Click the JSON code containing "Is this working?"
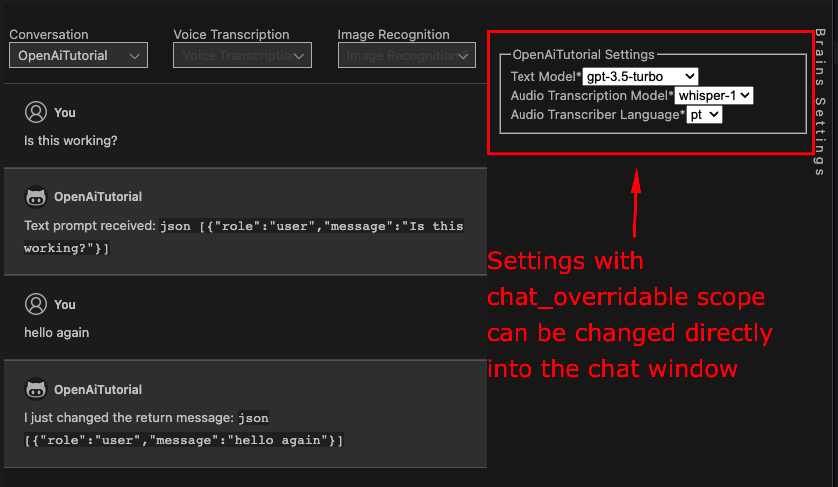Screen dimensions: 838x487 tap(244, 237)
